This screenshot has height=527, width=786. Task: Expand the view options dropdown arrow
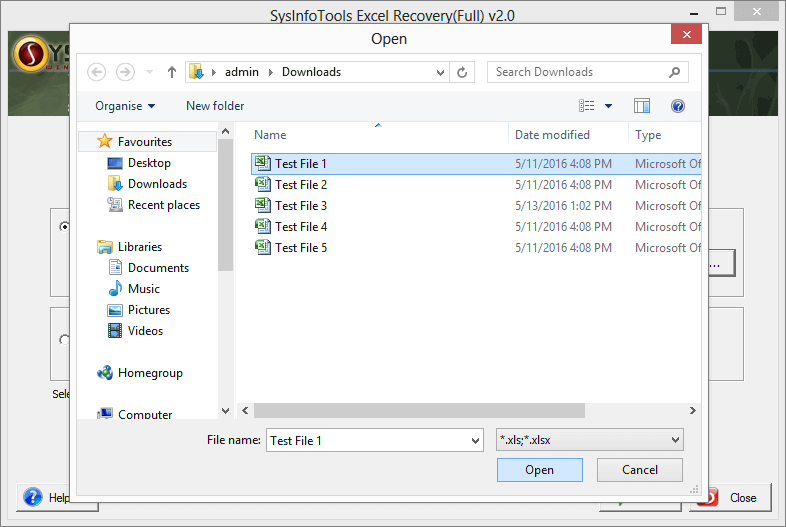click(x=608, y=106)
